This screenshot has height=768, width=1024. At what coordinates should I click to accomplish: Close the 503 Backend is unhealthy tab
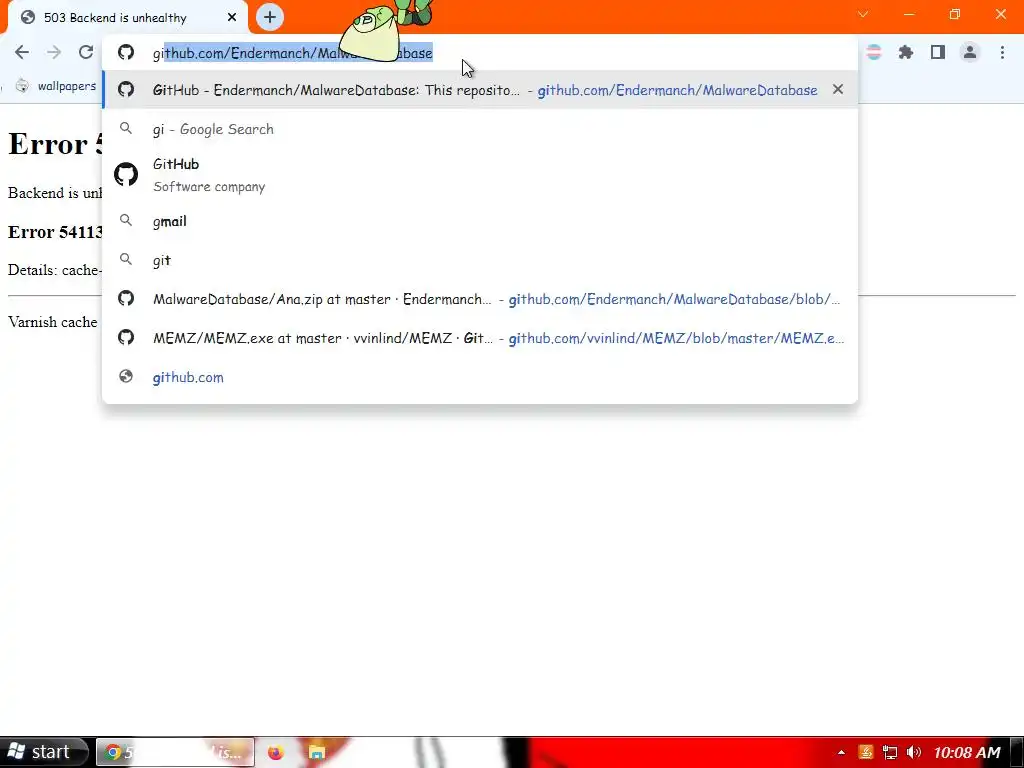[x=232, y=18]
